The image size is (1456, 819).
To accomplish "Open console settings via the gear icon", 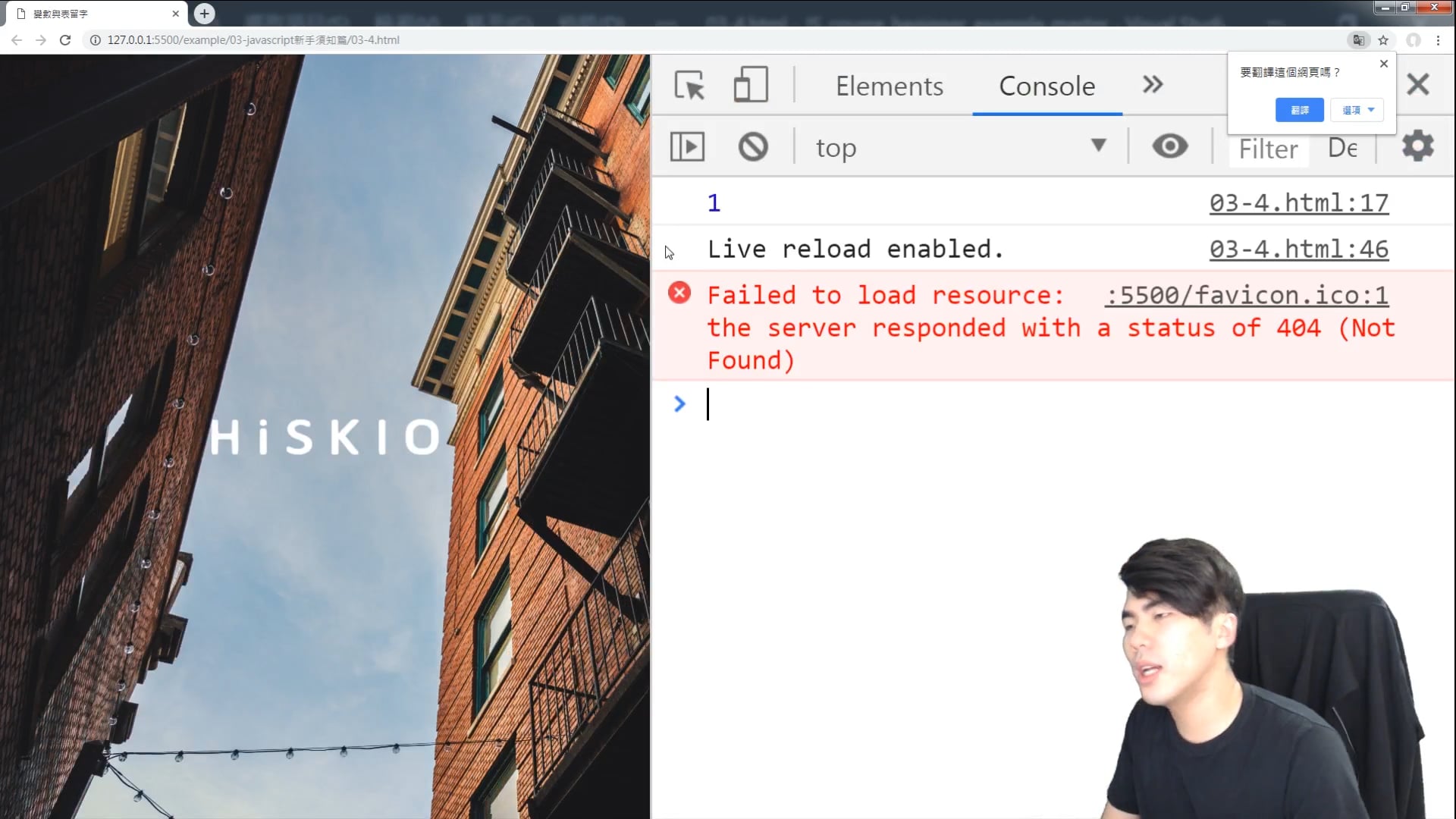I will (x=1417, y=146).
